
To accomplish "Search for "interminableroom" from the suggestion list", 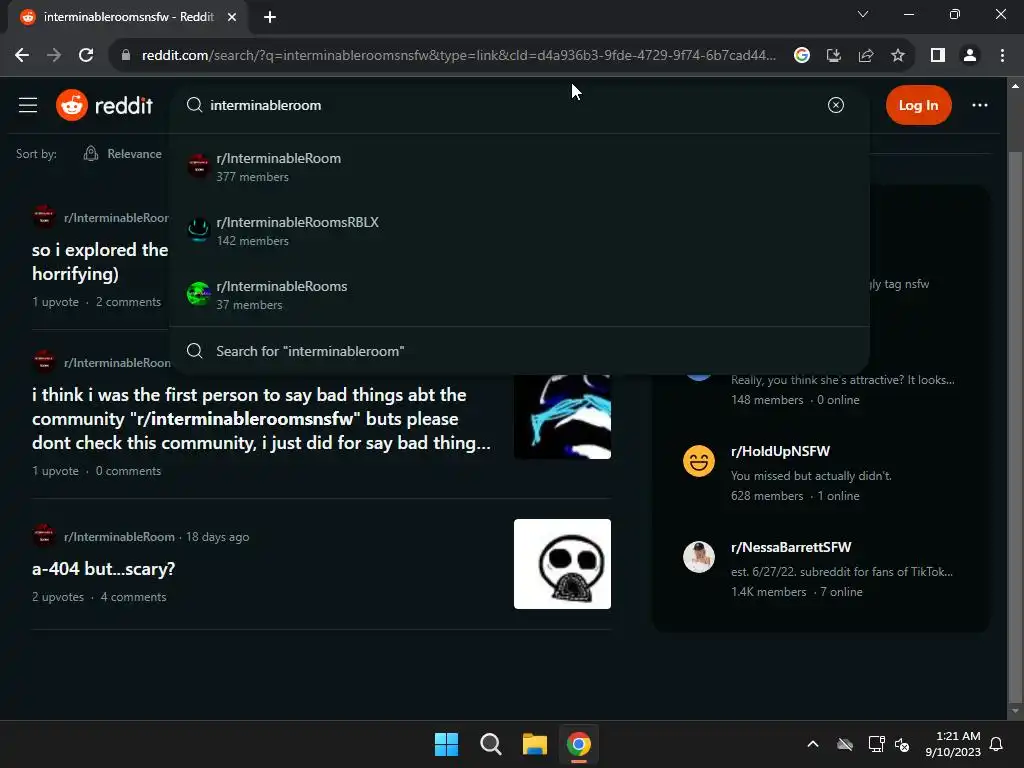I will coord(519,351).
